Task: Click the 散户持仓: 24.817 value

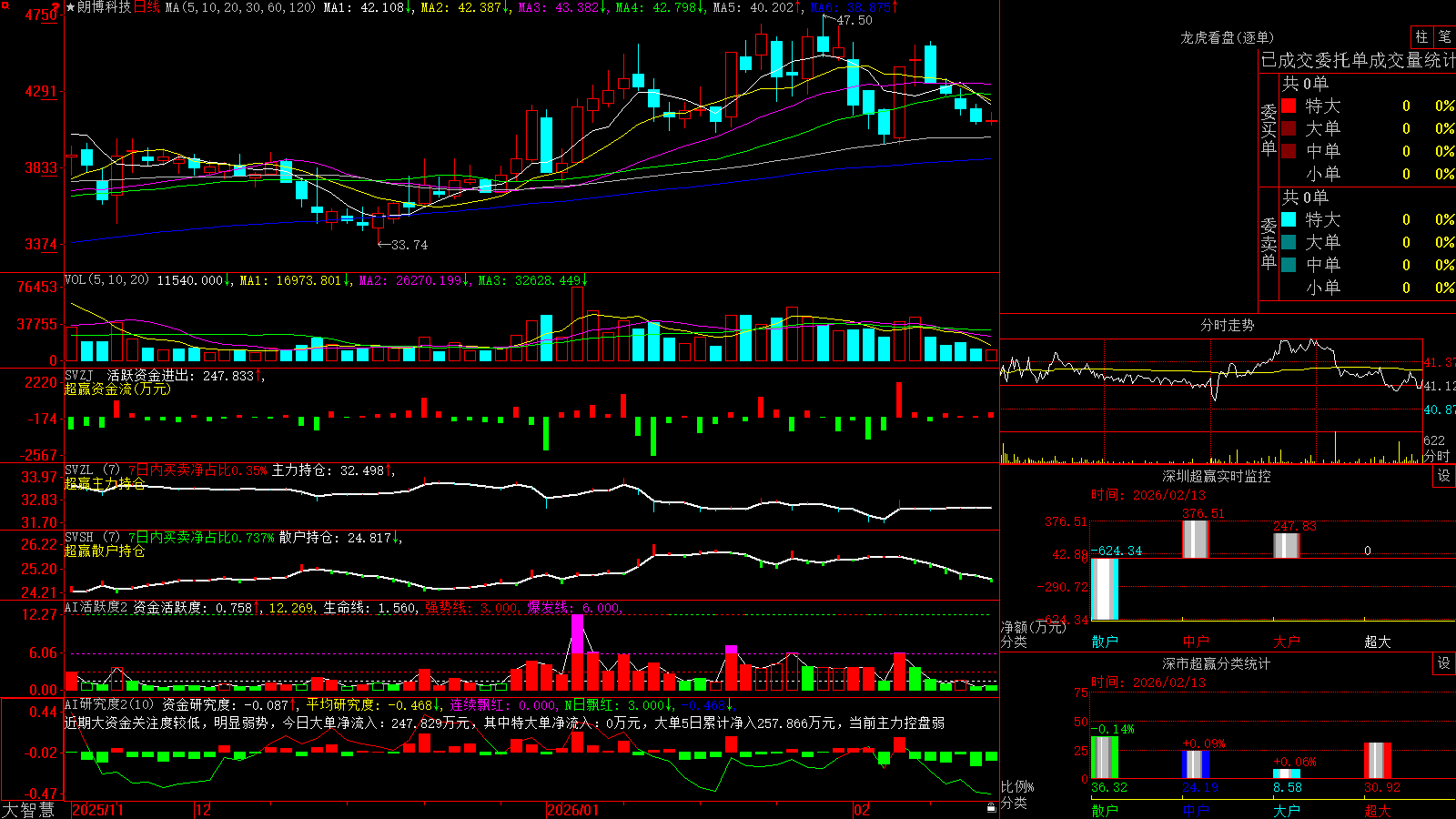Action: (x=335, y=538)
